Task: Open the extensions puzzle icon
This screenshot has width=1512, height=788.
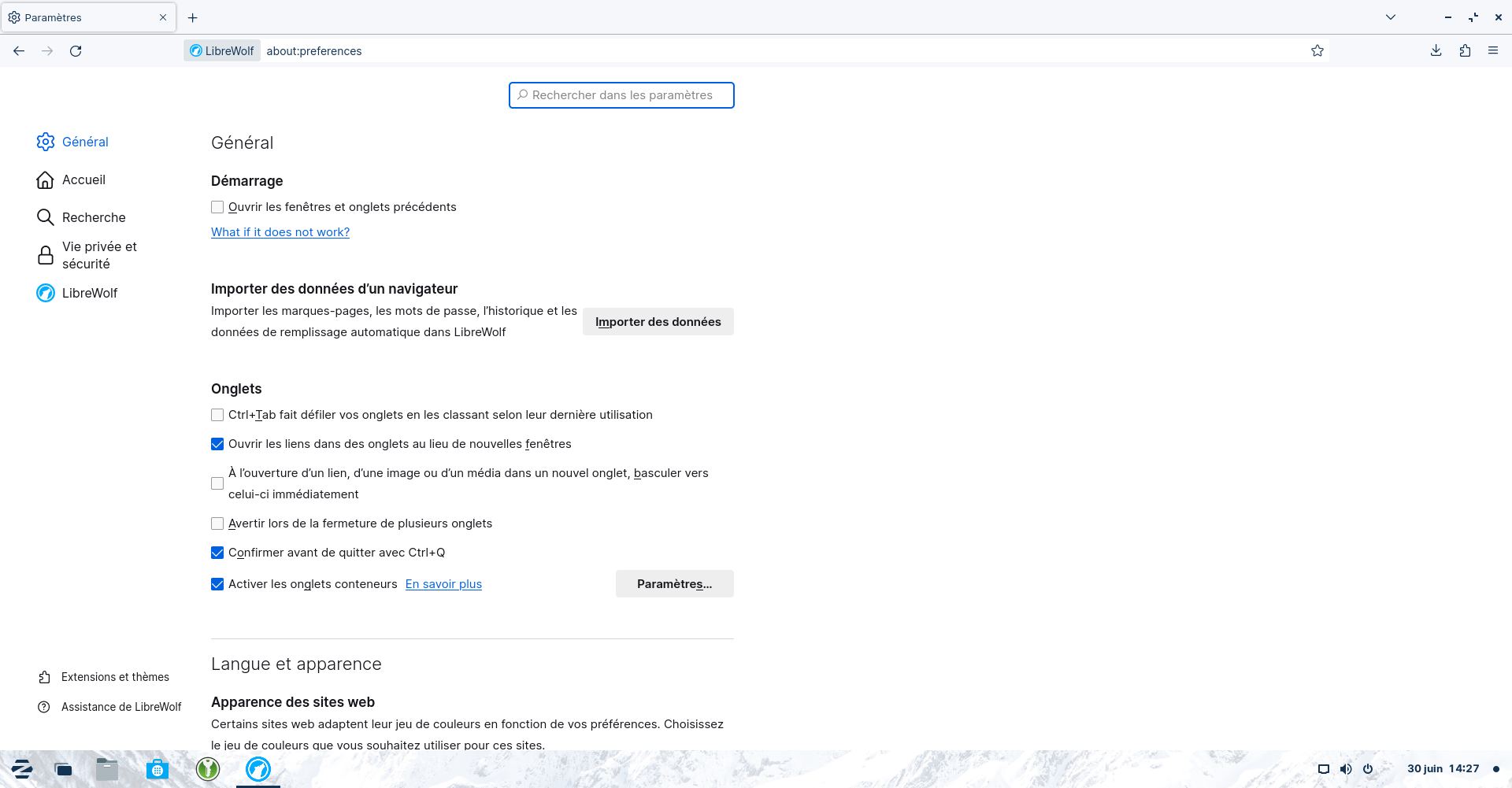Action: point(1465,51)
